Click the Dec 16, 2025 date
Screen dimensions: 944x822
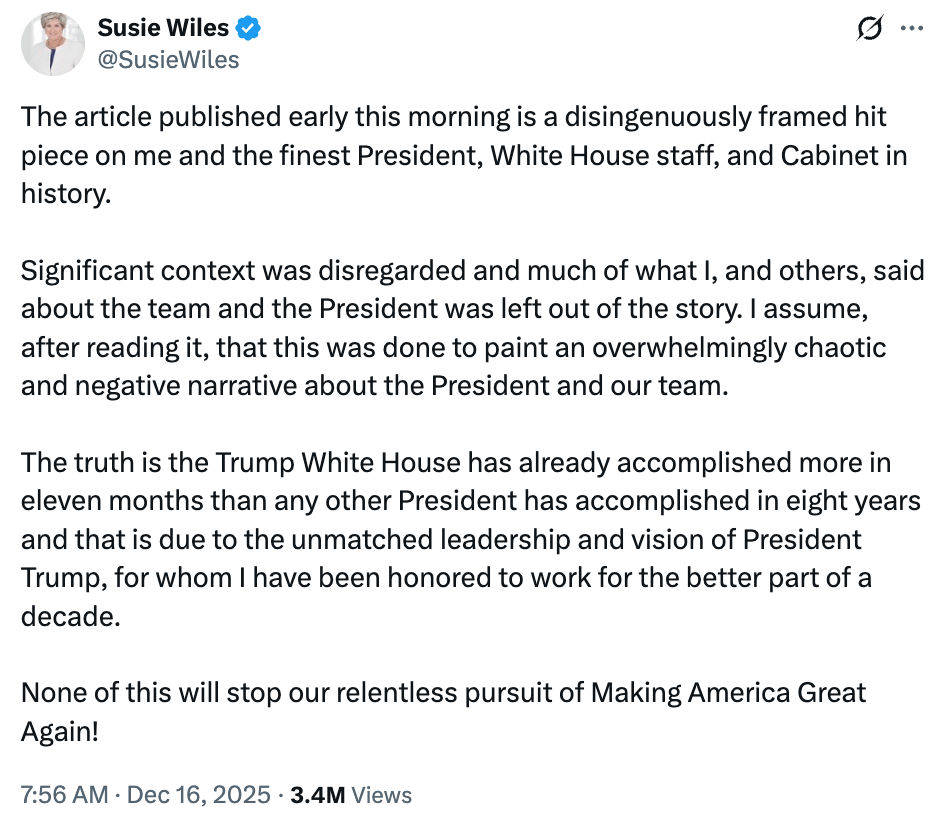(199, 795)
